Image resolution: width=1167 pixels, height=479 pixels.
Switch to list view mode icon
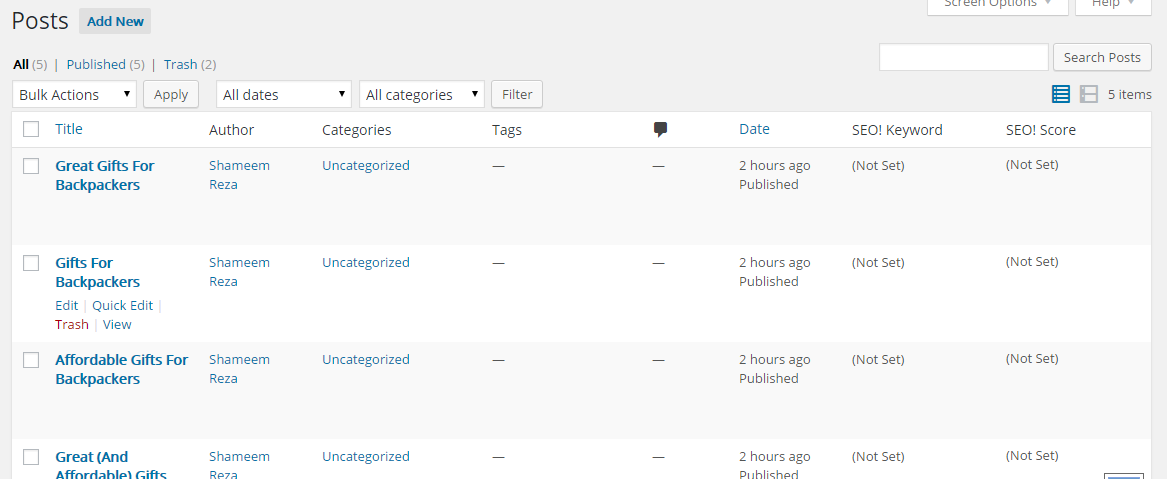(x=1061, y=94)
